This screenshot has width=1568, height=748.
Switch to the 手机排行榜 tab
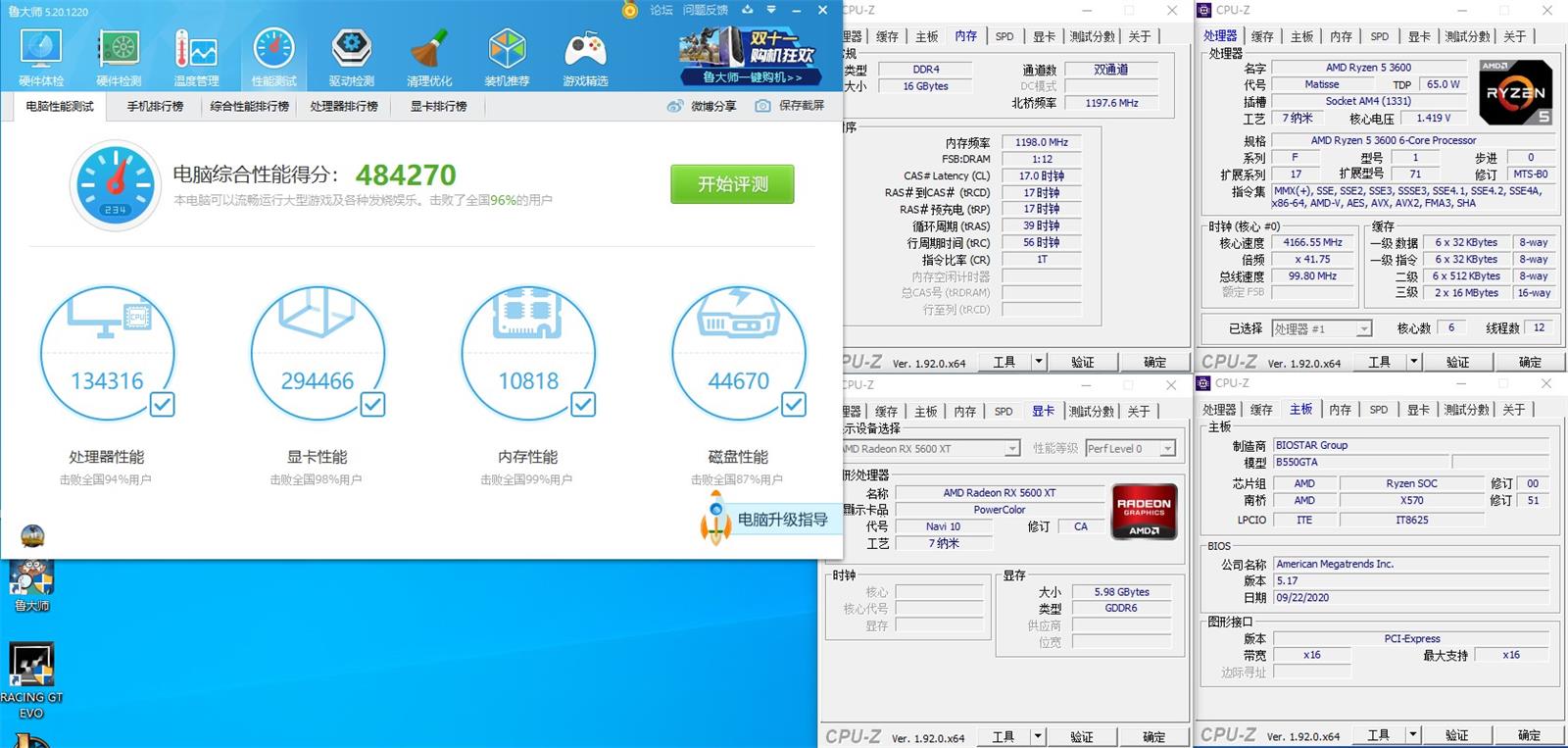[x=155, y=106]
